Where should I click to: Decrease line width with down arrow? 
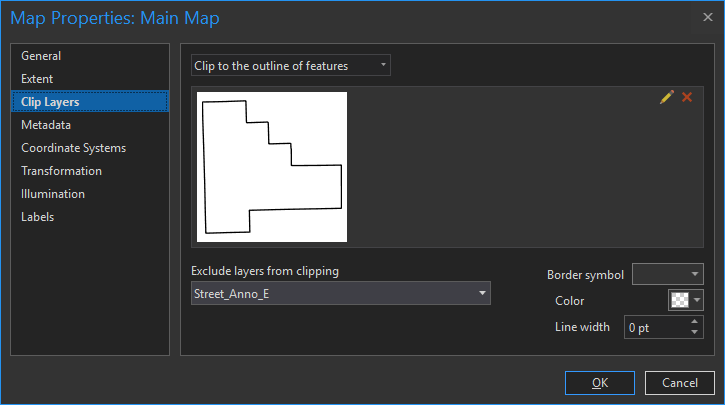click(695, 333)
